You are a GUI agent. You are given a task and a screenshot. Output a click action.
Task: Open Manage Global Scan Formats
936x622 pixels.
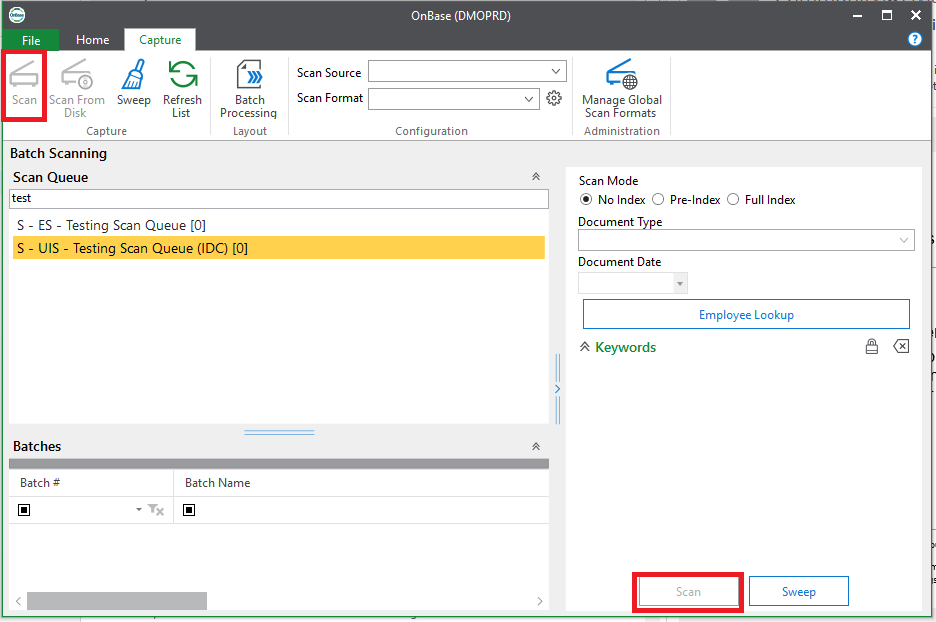621,88
